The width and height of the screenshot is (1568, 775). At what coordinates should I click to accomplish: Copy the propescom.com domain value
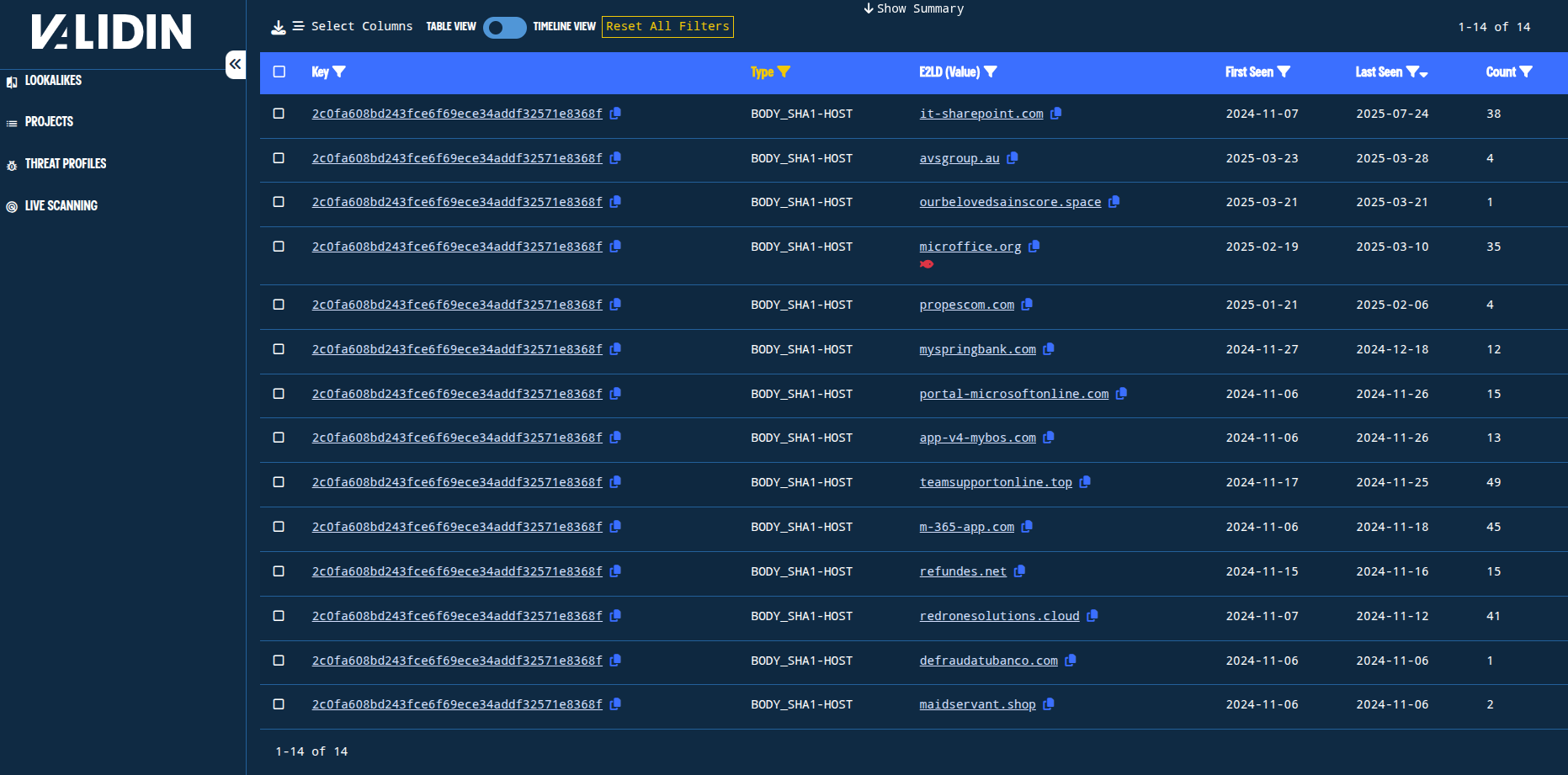click(x=1027, y=305)
